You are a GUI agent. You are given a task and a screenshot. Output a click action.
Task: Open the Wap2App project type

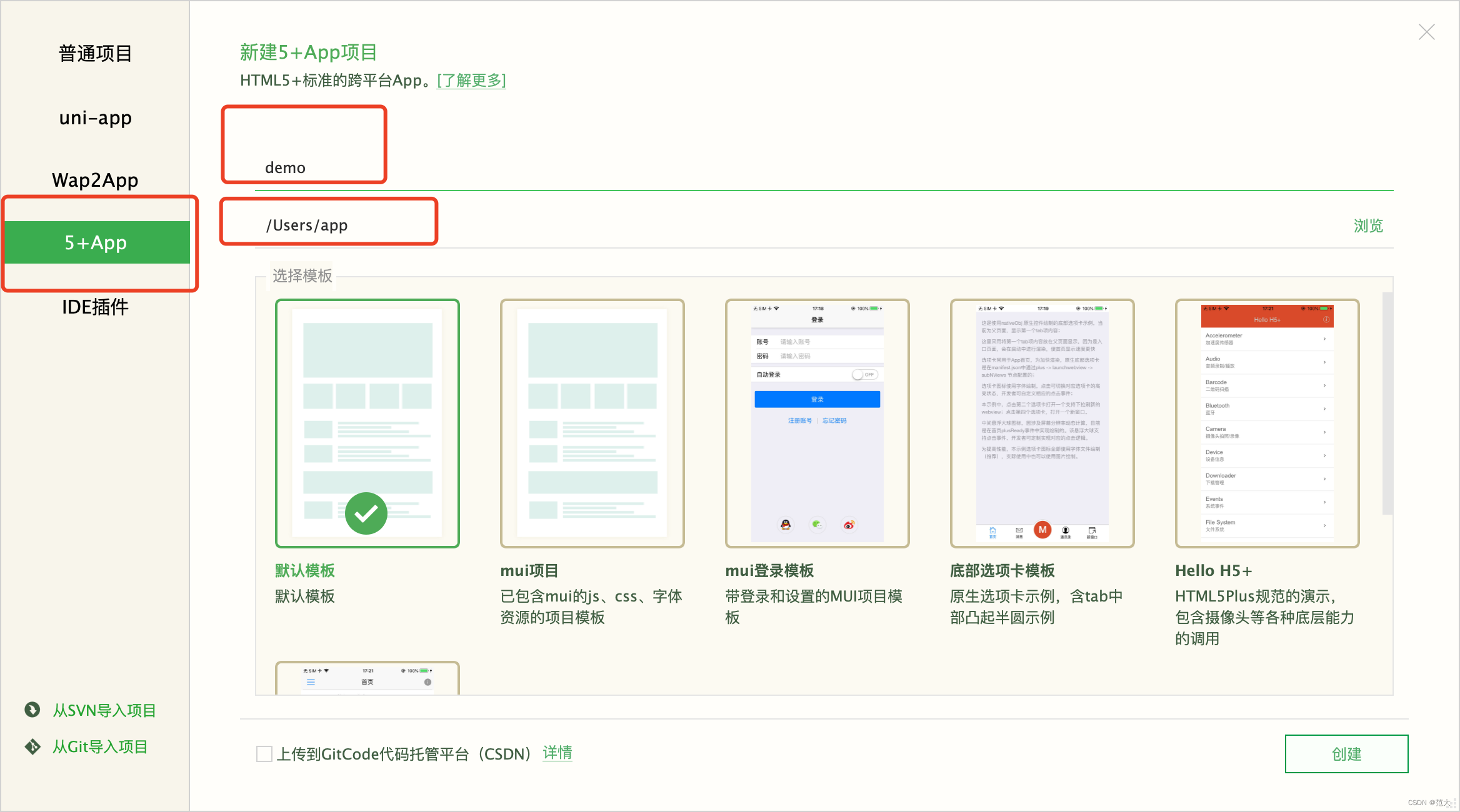(x=95, y=180)
